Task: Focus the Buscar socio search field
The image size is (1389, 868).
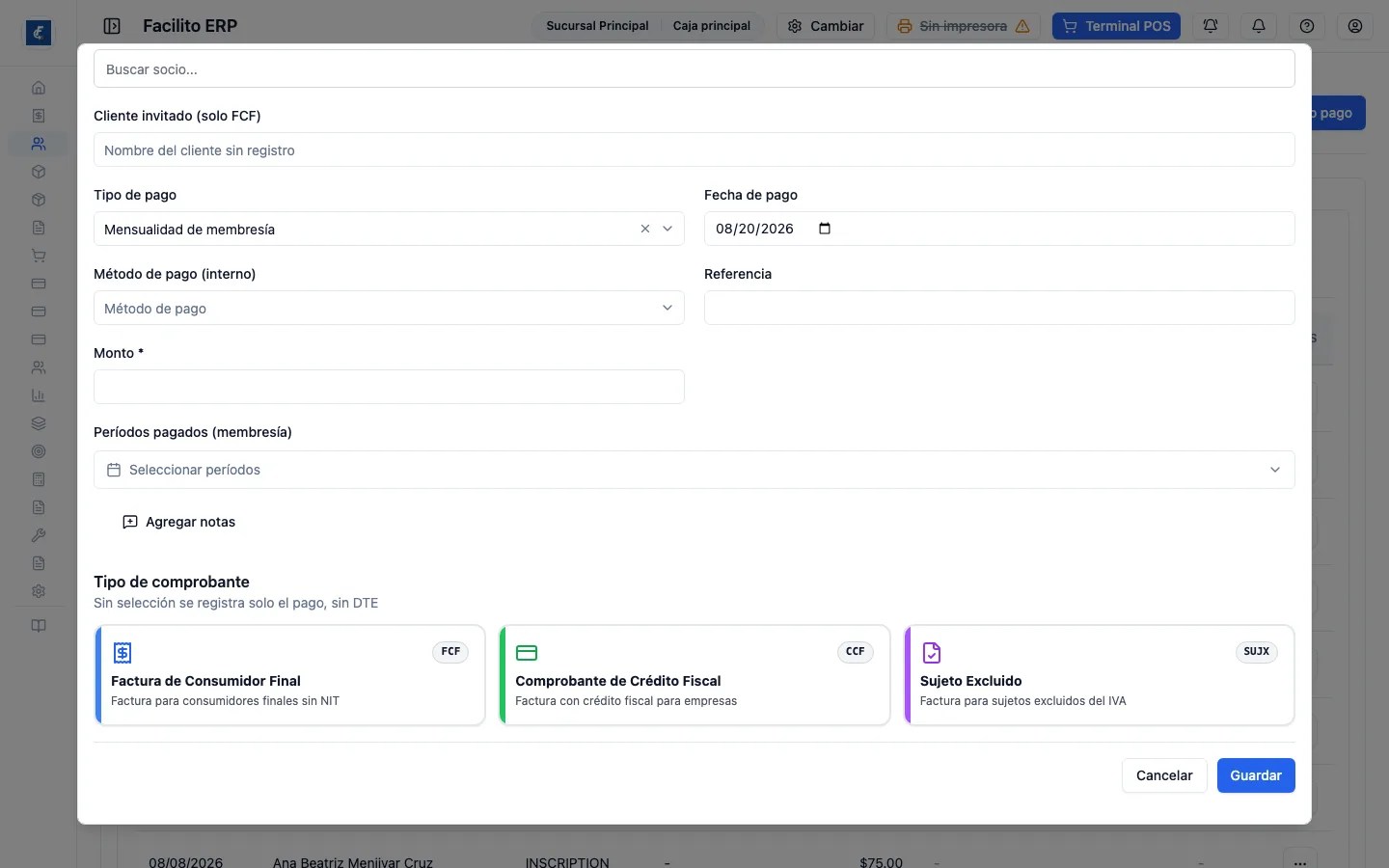Action: tap(694, 69)
